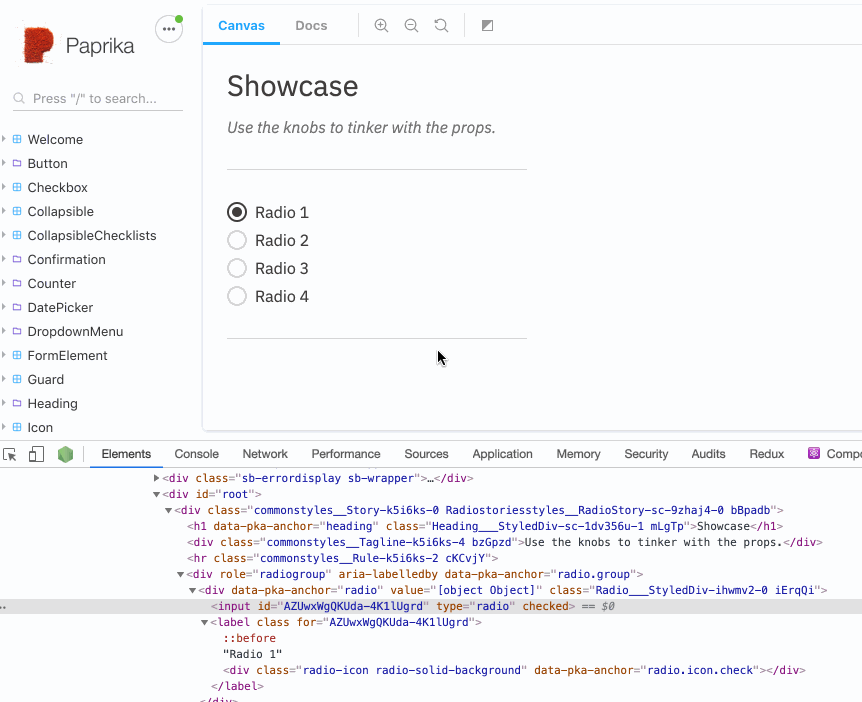The width and height of the screenshot is (862, 702).
Task: Click the Tagline div DOM line
Action: point(505,543)
